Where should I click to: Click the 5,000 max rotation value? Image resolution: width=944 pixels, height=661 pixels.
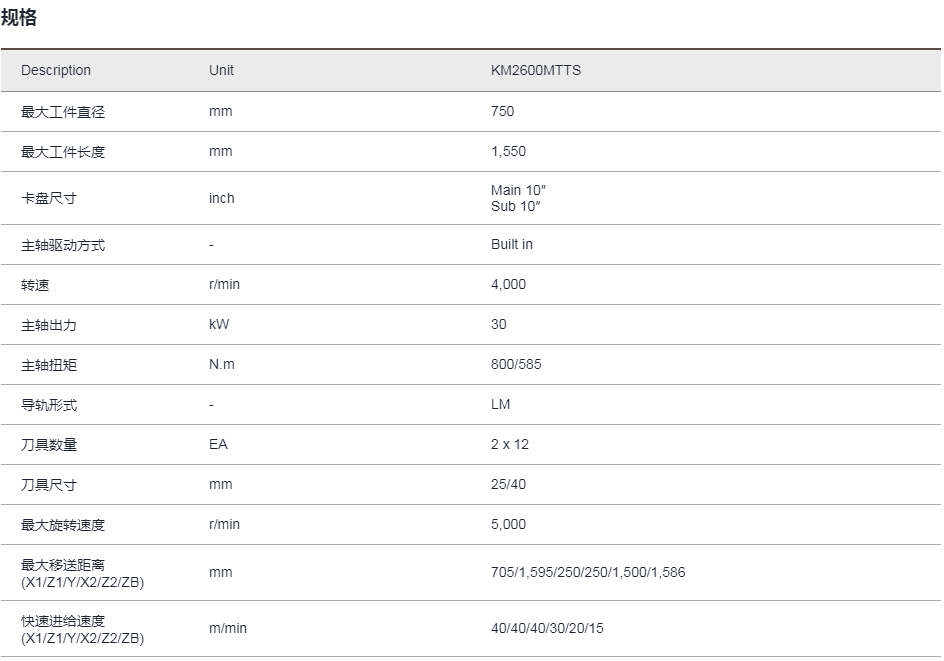pos(508,524)
